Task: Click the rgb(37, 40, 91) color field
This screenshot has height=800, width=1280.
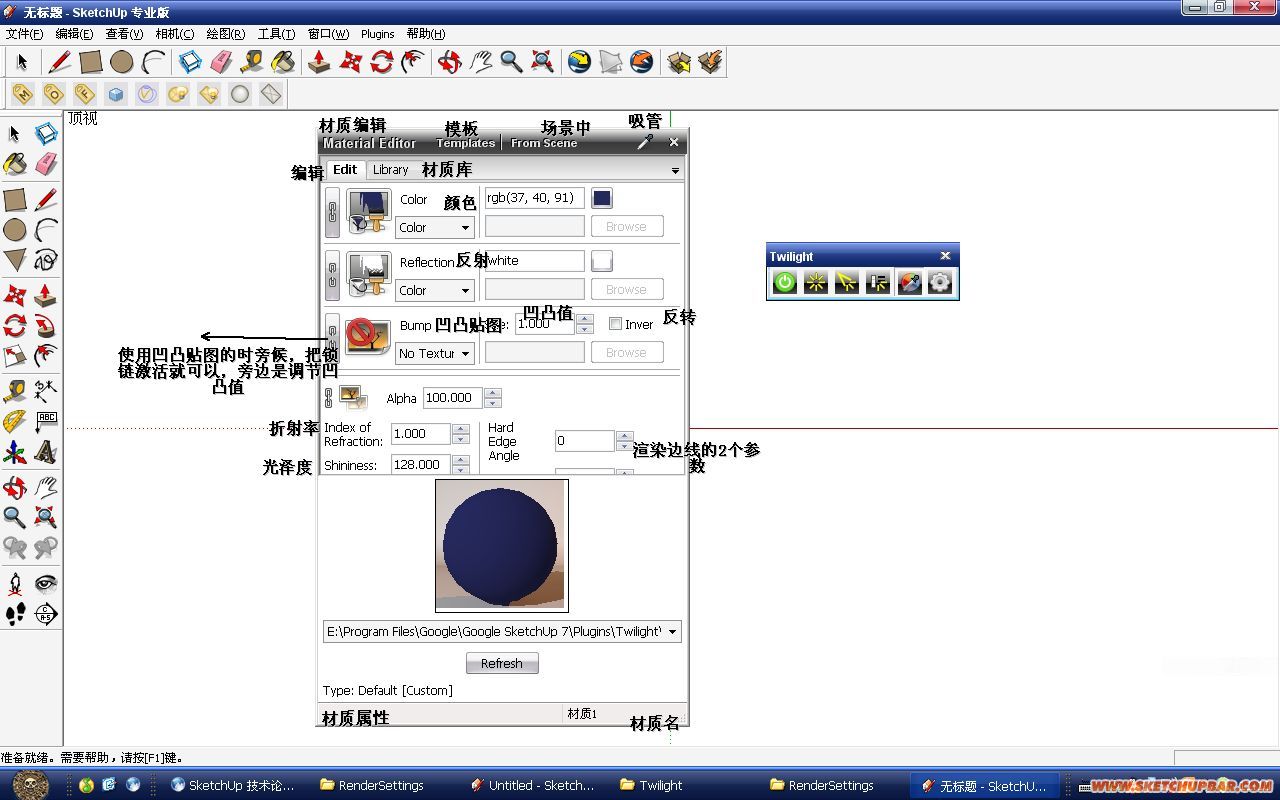Action: pyautogui.click(x=534, y=198)
